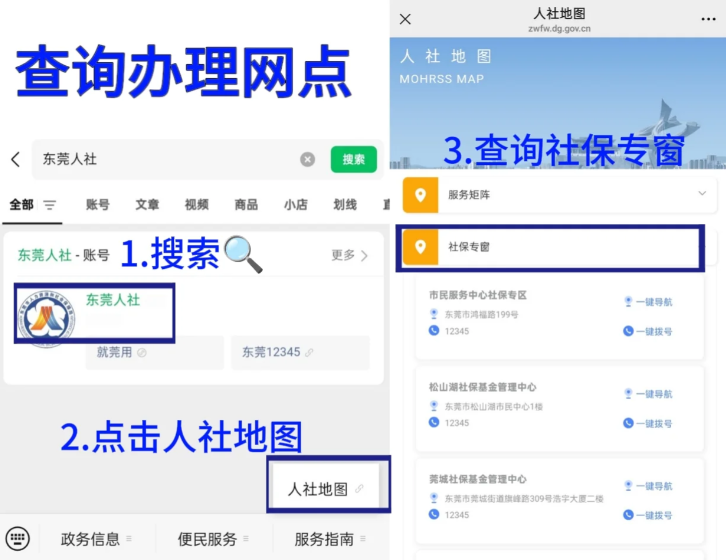The height and width of the screenshot is (560, 726).
Task: Tap 一键拨号 for 松山湖社保基金管理中心
Action: click(648, 423)
